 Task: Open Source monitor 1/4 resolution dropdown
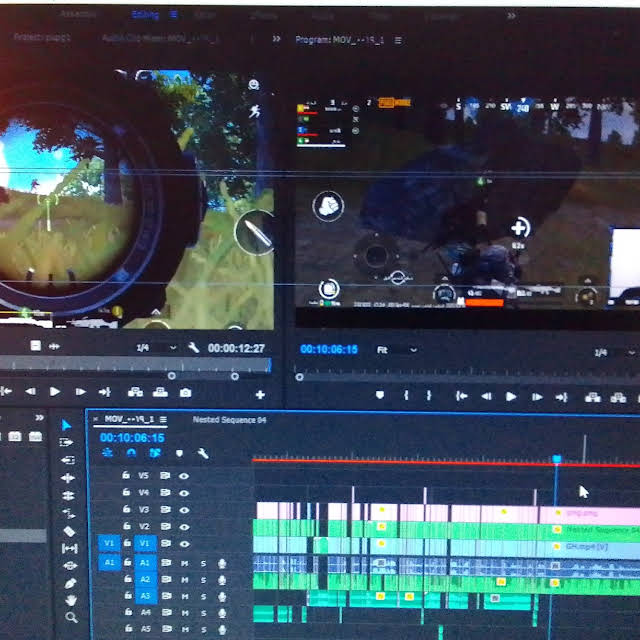(x=156, y=348)
